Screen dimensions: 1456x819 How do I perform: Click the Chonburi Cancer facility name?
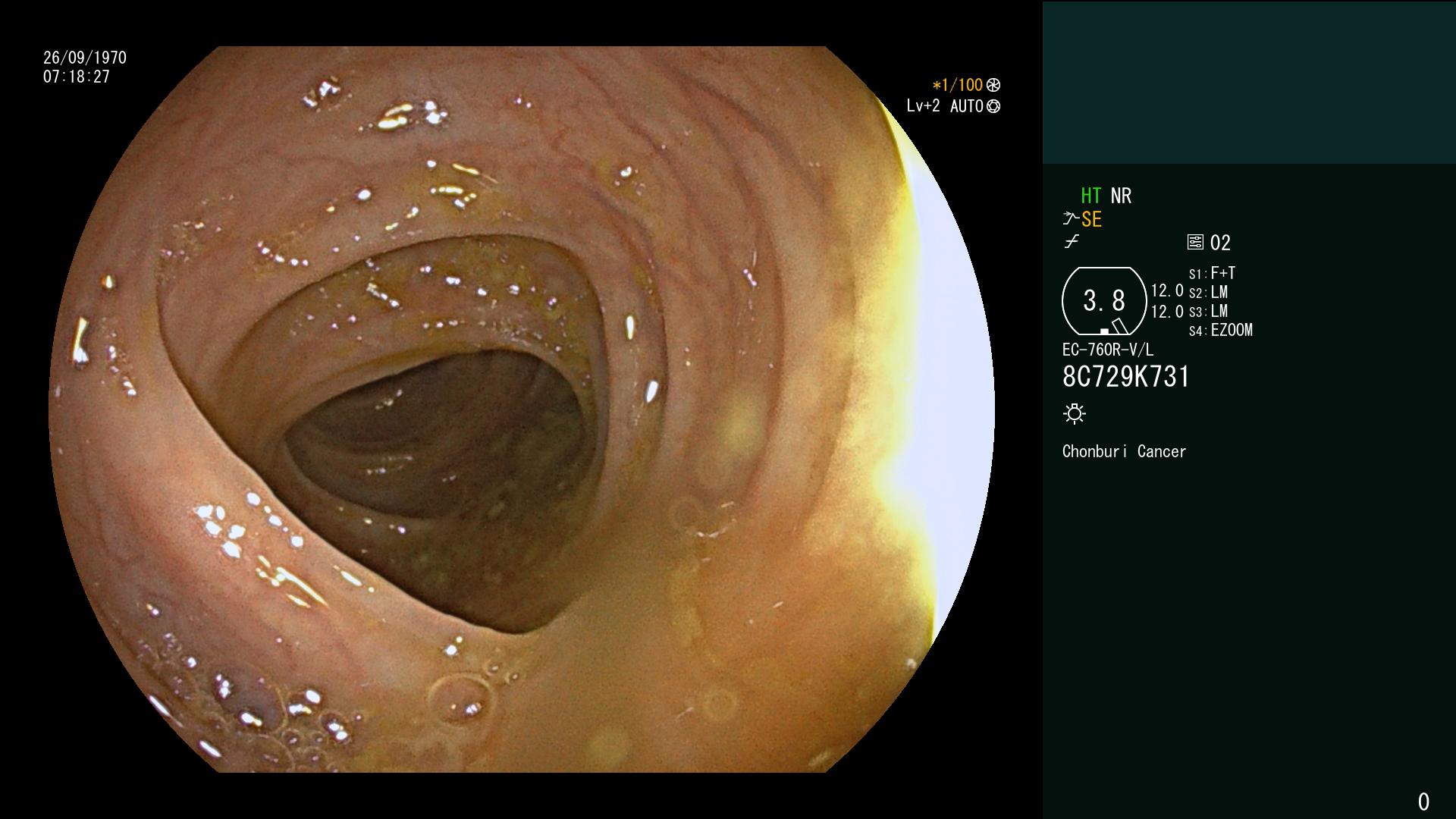pyautogui.click(x=1124, y=451)
